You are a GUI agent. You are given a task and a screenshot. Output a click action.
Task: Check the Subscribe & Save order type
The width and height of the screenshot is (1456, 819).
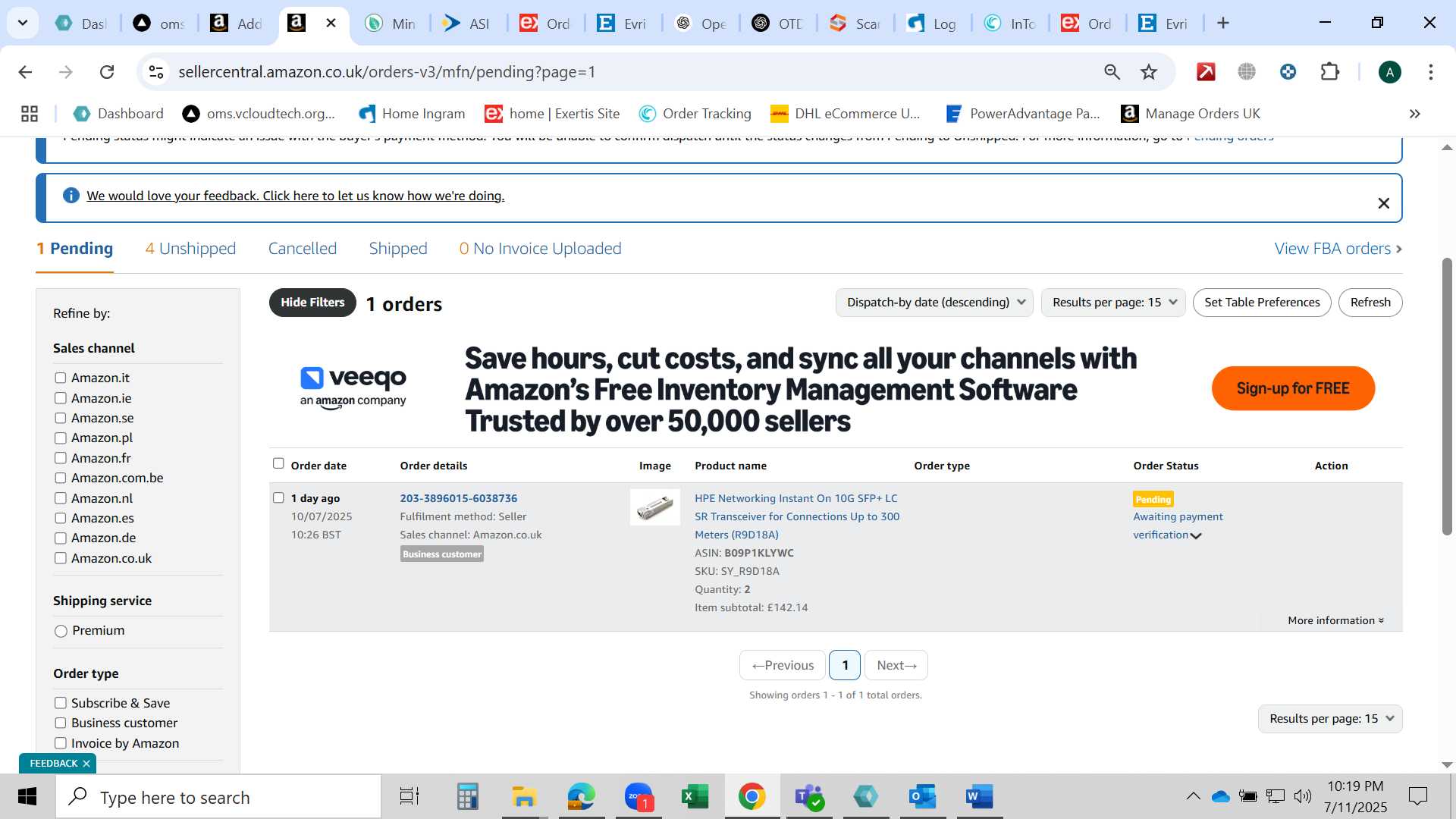coord(61,703)
